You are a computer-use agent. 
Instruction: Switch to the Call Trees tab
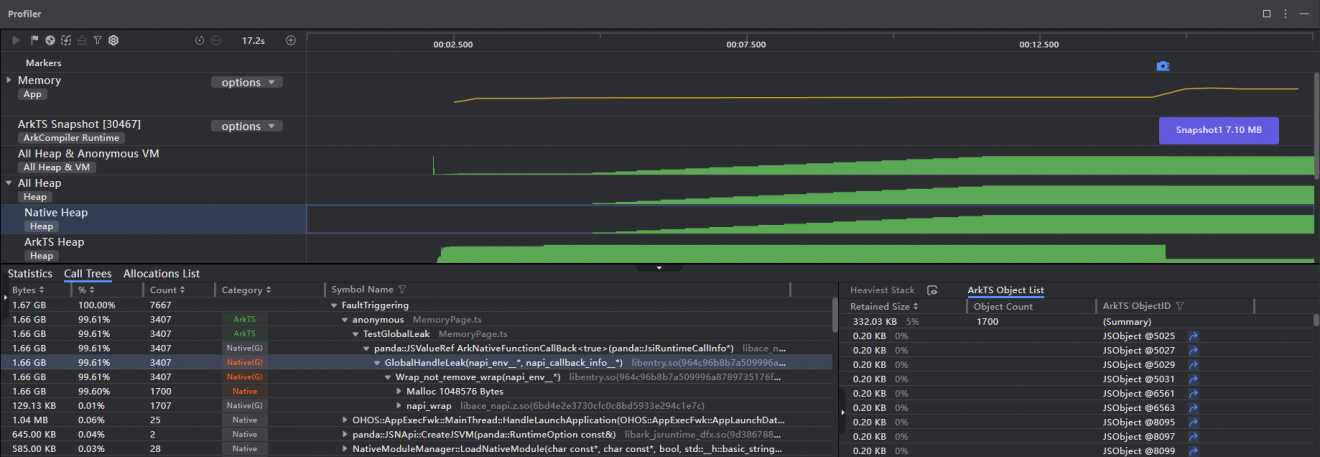click(87, 273)
